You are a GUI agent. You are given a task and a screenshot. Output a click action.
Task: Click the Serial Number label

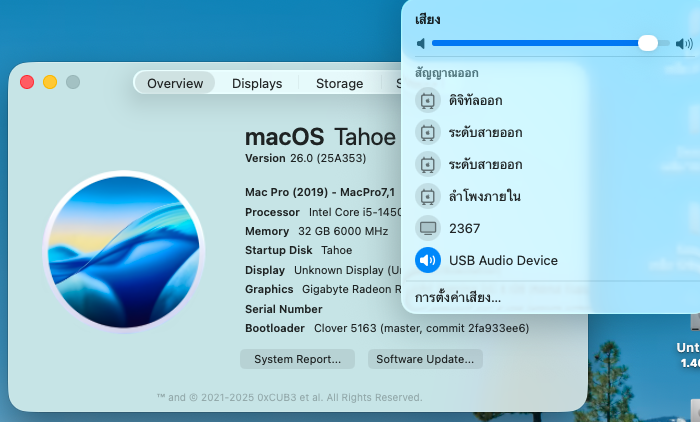click(x=283, y=309)
